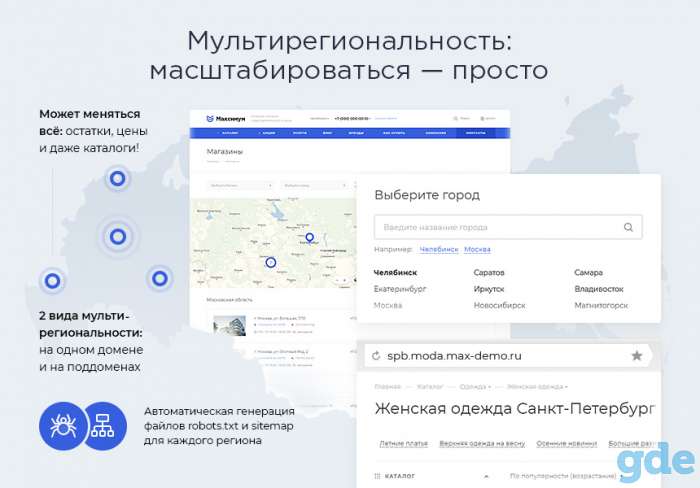The width and height of the screenshot is (700, 488).
Task: Click the Московская область list heading
Action: point(229,300)
